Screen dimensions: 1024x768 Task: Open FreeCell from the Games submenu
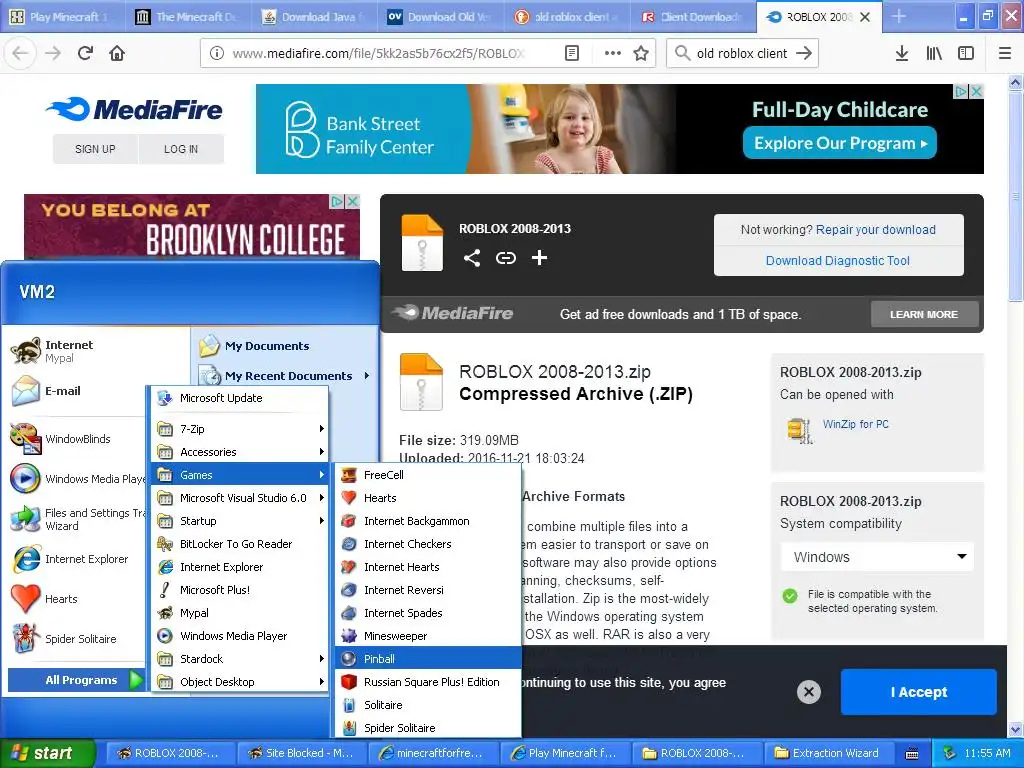tap(428, 475)
